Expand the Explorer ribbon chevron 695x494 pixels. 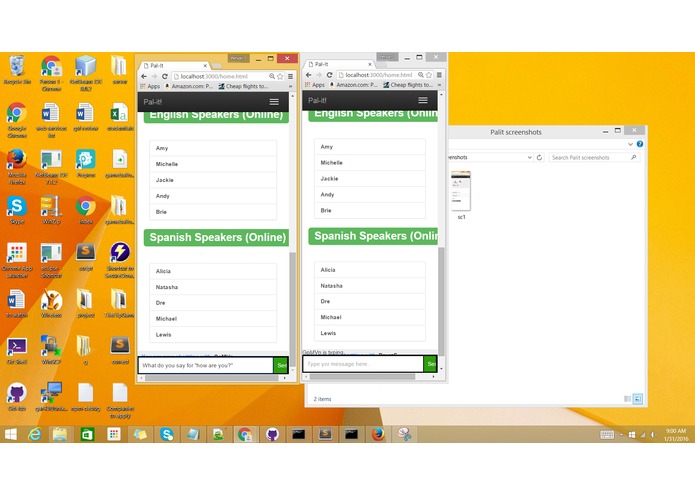630,144
